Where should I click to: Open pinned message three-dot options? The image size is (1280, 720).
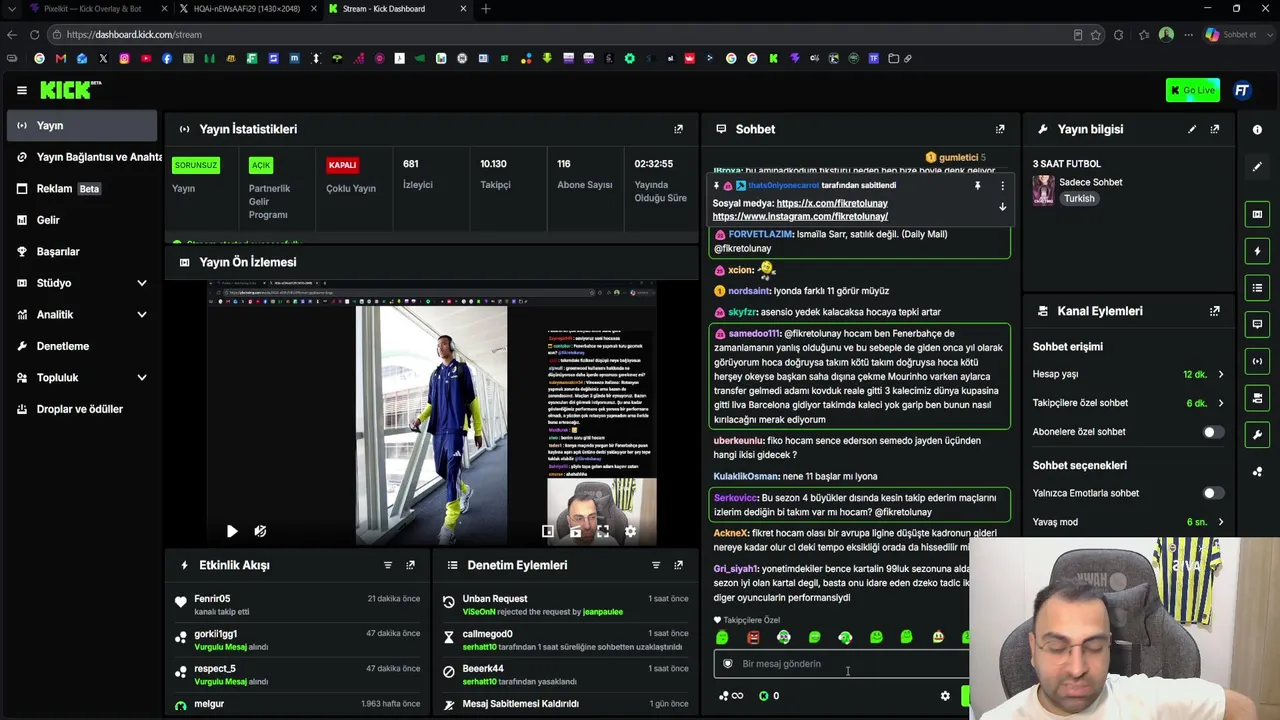(x=1002, y=186)
